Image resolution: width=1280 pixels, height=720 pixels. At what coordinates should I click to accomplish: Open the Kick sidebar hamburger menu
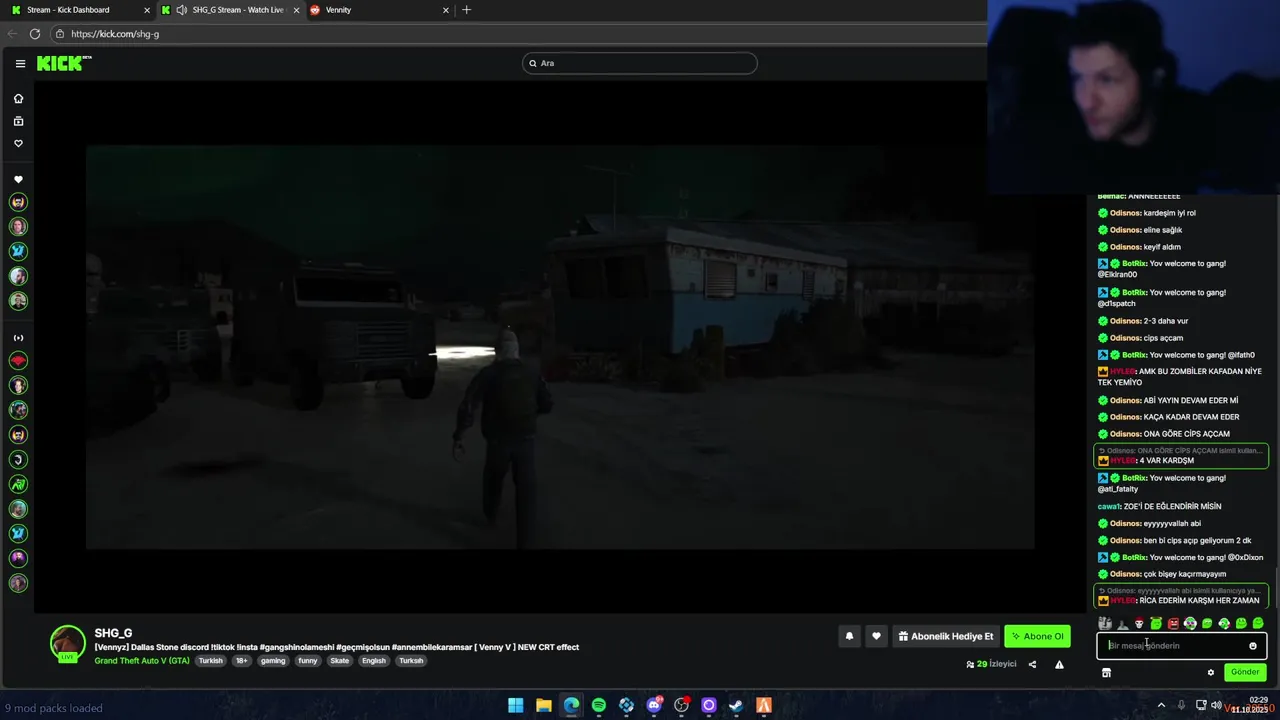(20, 64)
